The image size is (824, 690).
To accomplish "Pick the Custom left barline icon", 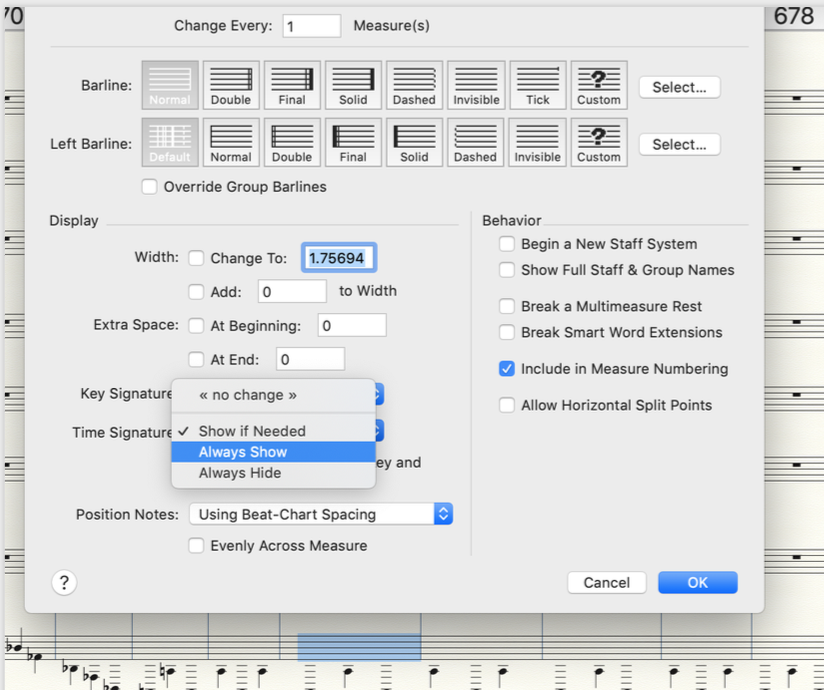I will coord(598,143).
